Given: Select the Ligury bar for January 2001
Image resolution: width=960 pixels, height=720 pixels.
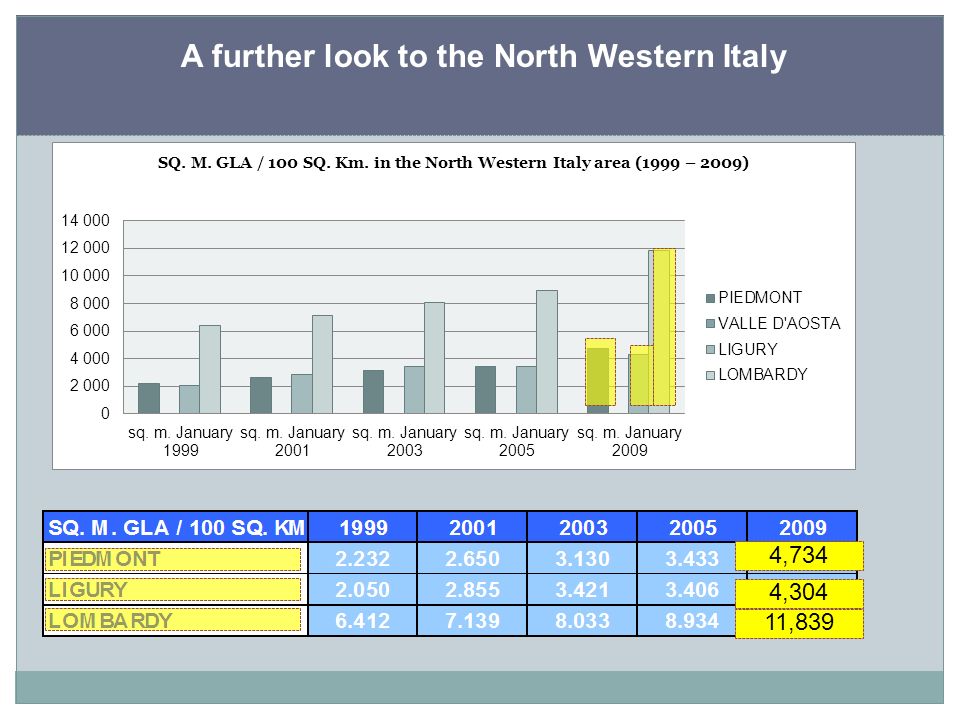Looking at the screenshot, I should (301, 394).
